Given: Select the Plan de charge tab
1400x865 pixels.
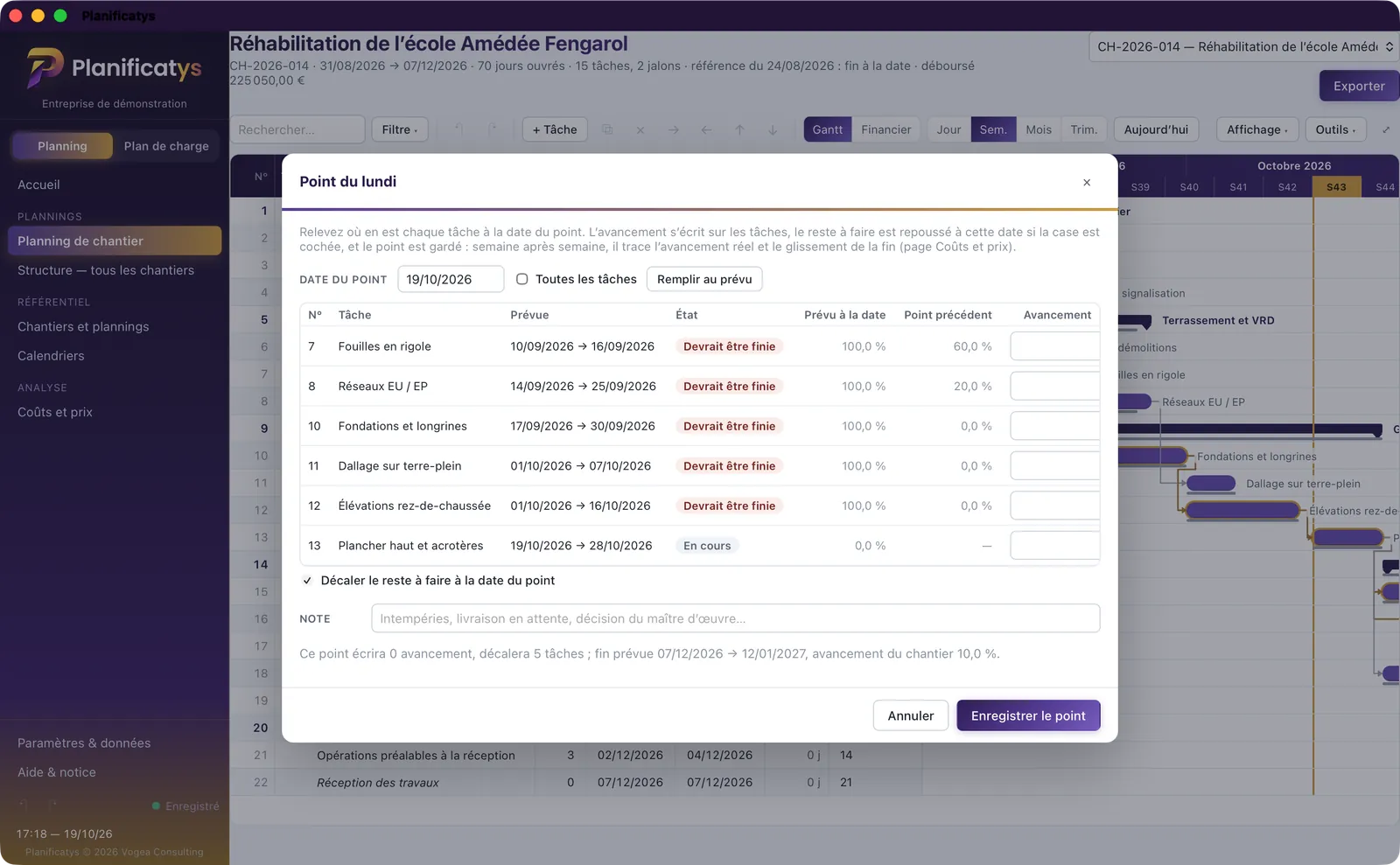Looking at the screenshot, I should pos(166,146).
